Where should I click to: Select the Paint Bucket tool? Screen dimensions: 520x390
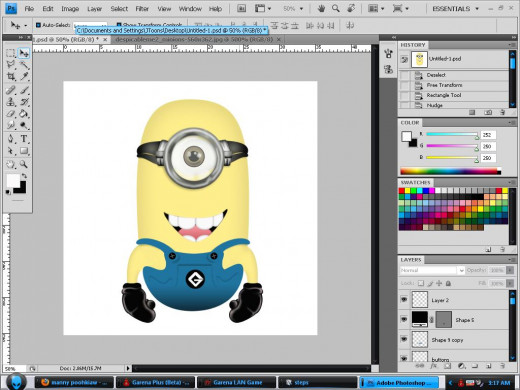point(24,114)
